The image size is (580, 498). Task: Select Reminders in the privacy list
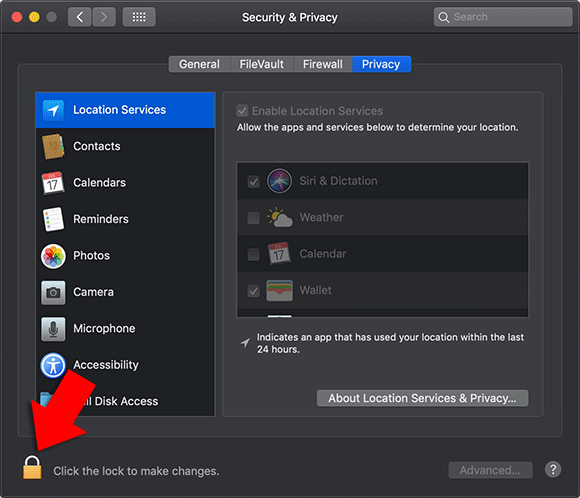click(125, 219)
